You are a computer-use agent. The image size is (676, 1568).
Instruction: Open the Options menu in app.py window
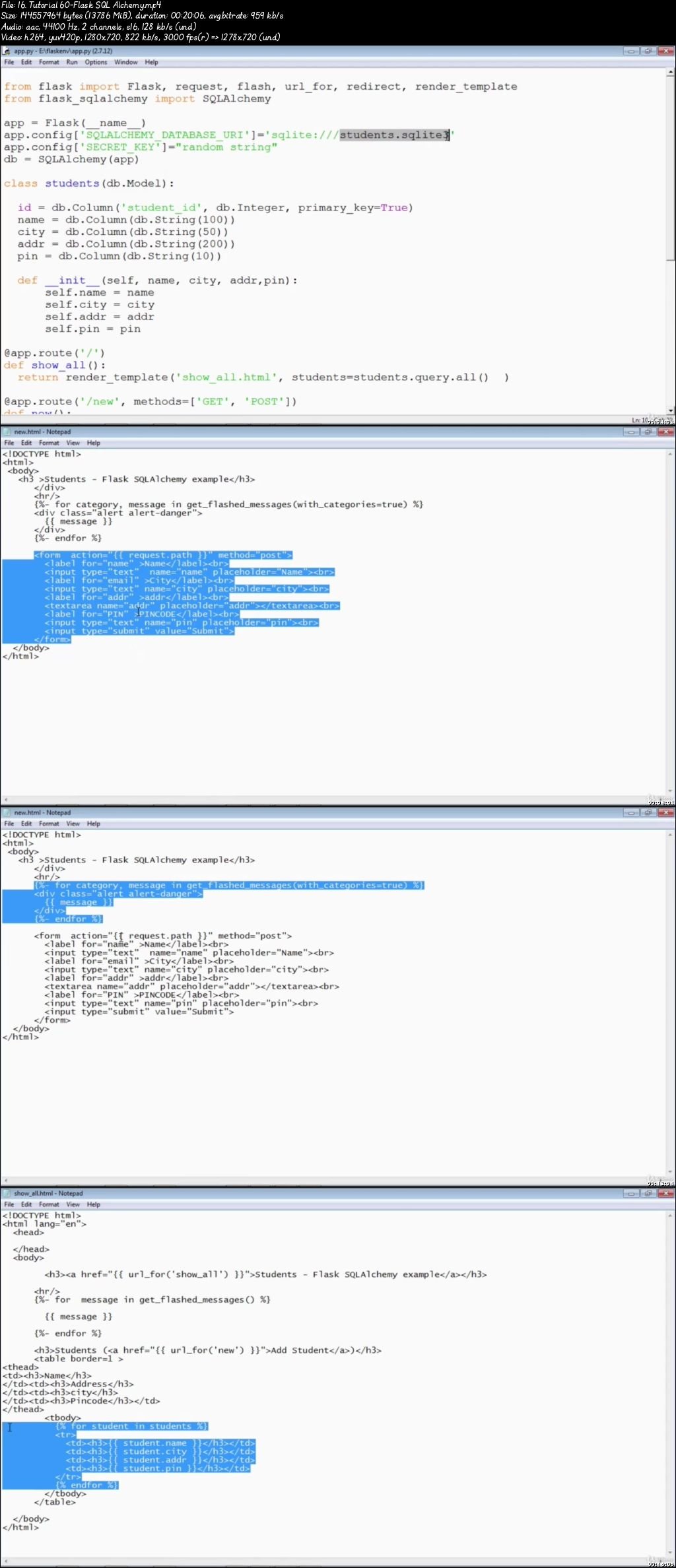coord(96,62)
